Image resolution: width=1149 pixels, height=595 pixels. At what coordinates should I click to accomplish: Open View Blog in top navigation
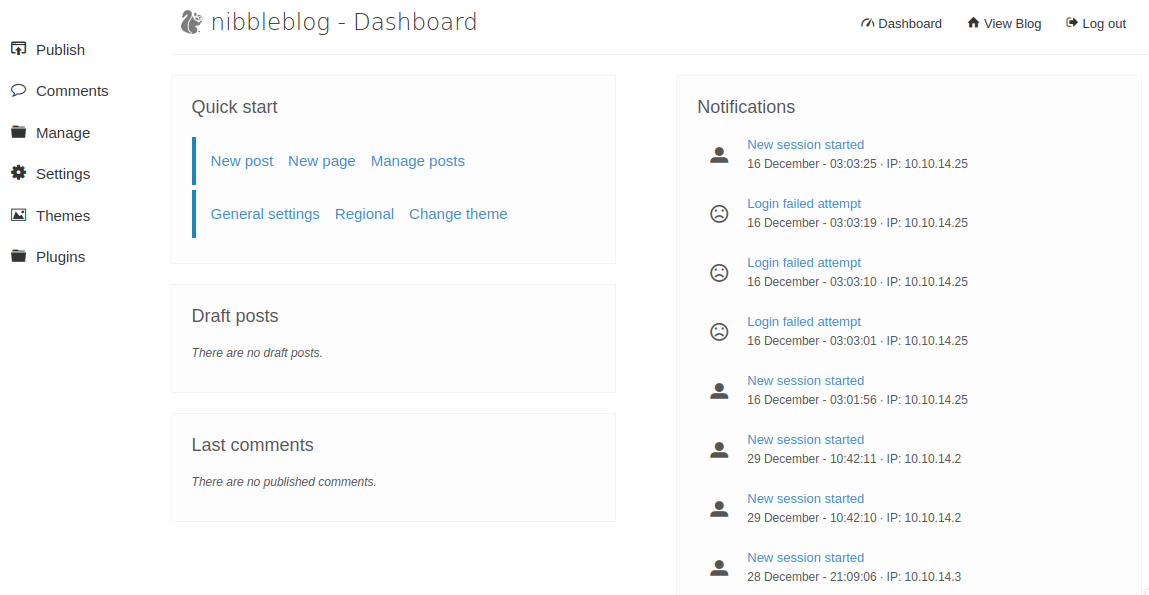click(1004, 24)
